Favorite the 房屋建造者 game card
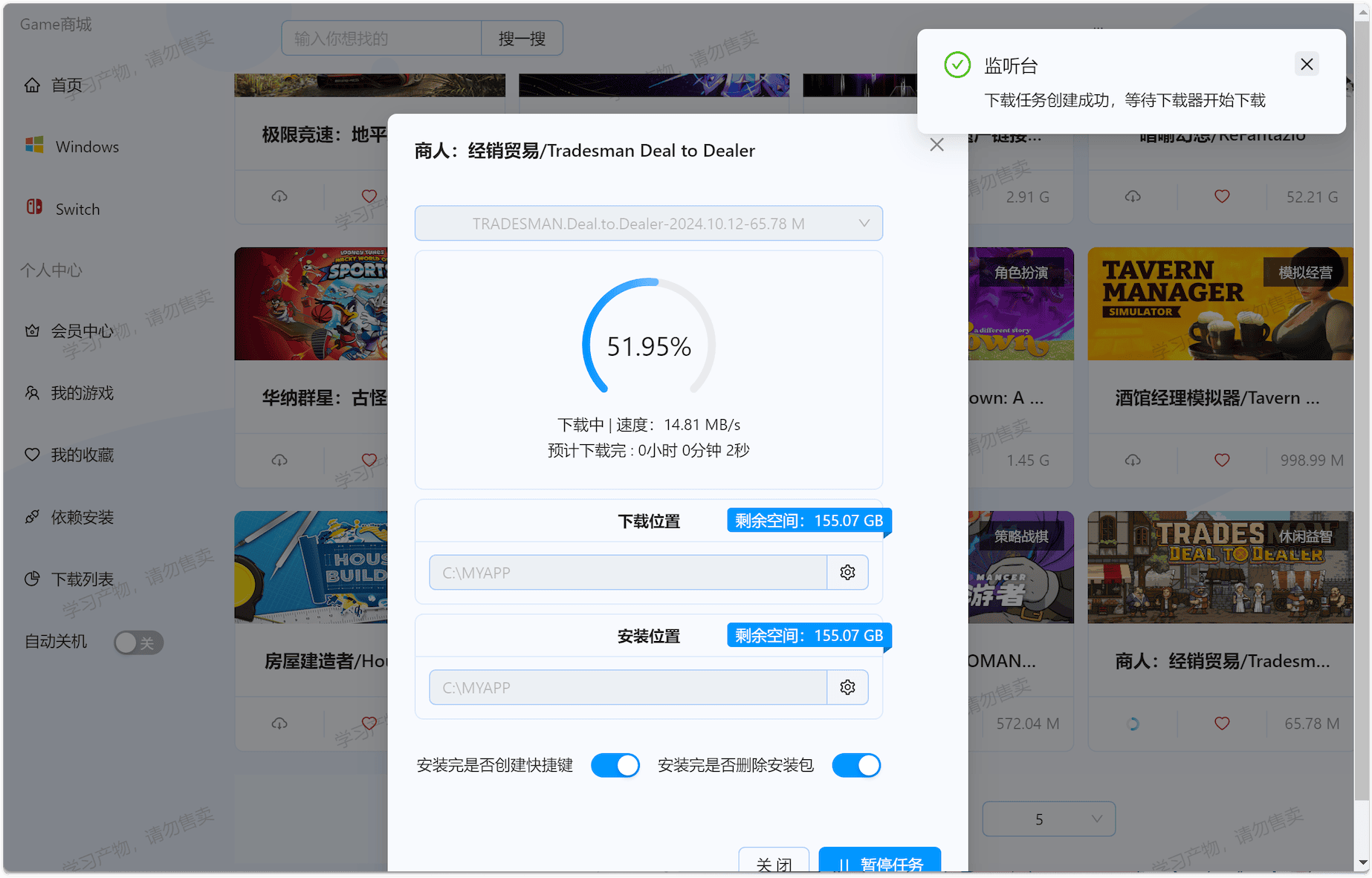The width and height of the screenshot is (1372, 878). tap(369, 723)
